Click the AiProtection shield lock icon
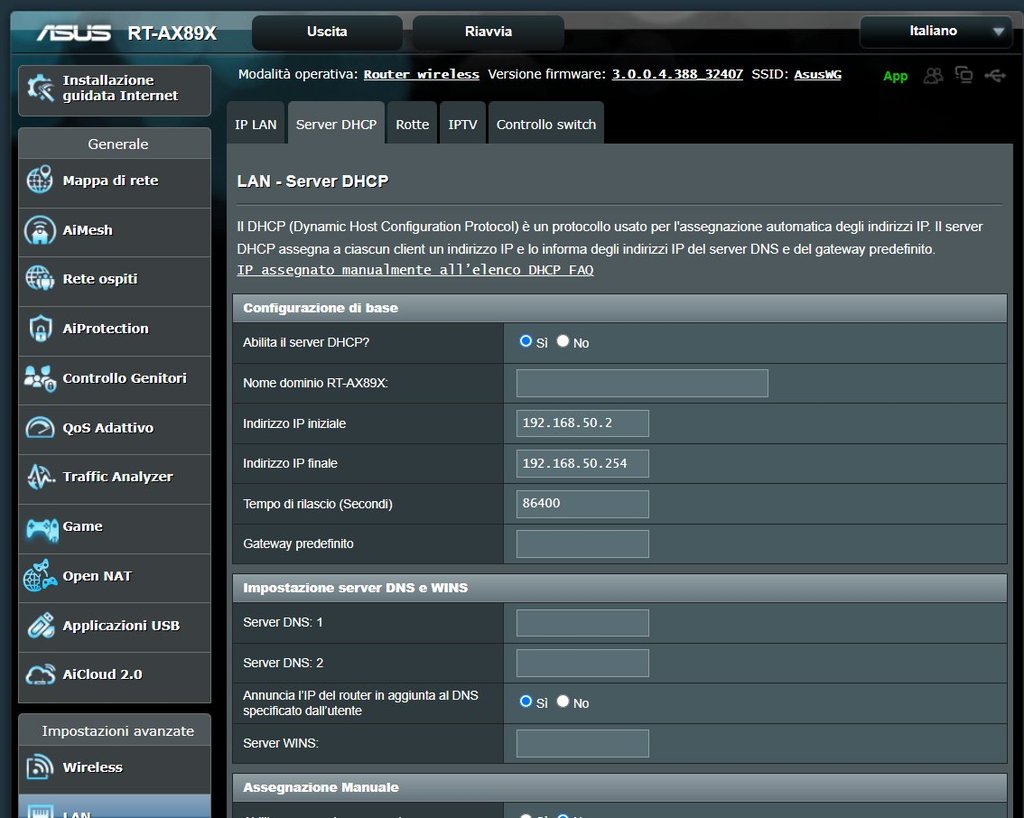The height and width of the screenshot is (818, 1024). point(40,329)
